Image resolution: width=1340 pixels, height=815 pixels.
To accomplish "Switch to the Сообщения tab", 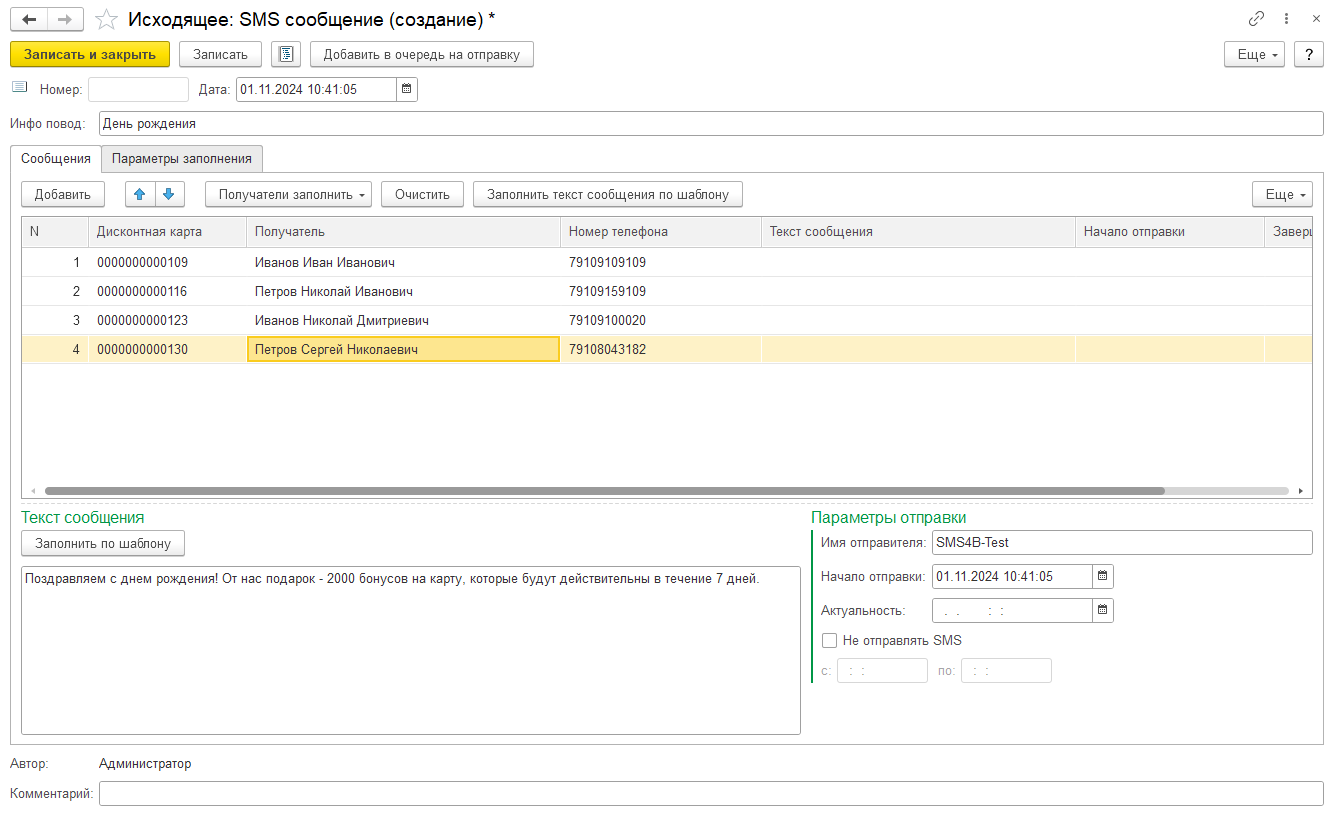I will point(56,158).
